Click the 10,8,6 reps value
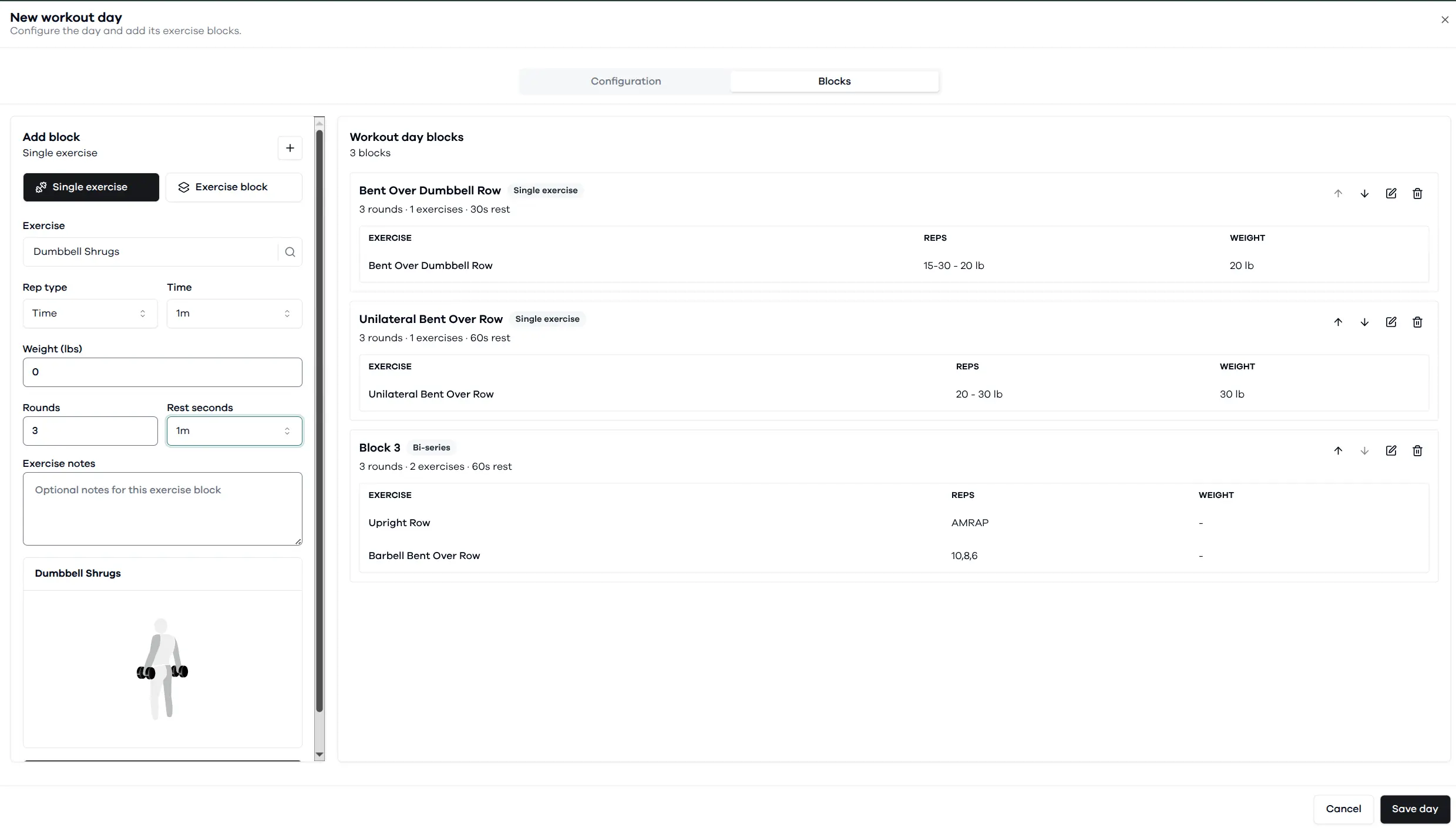Image resolution: width=1456 pixels, height=828 pixels. click(x=964, y=556)
